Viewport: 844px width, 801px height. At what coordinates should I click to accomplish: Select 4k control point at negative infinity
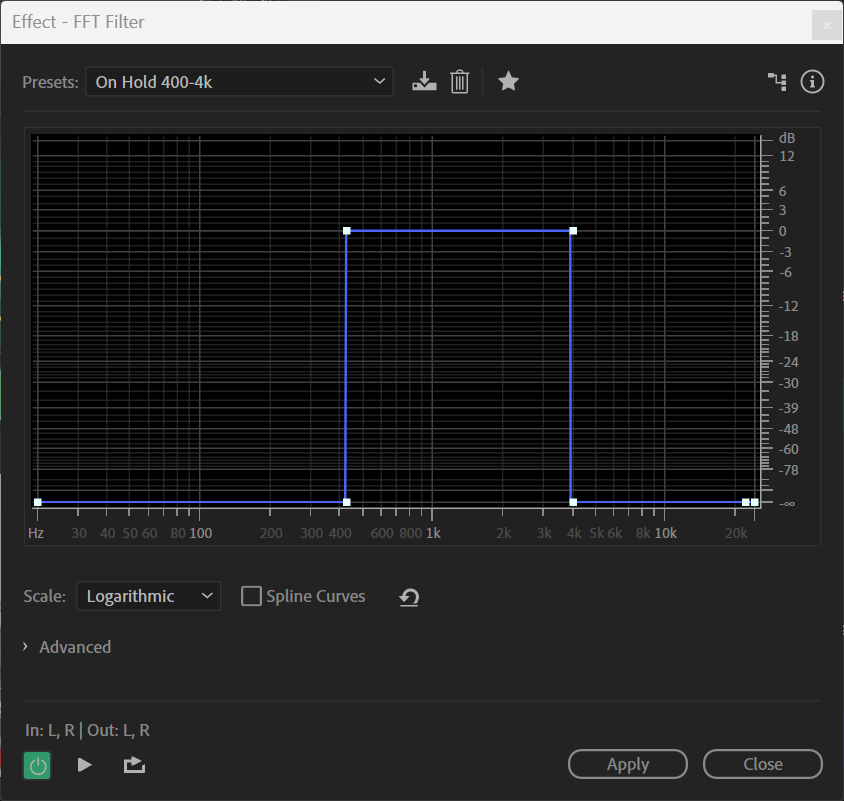(x=573, y=502)
